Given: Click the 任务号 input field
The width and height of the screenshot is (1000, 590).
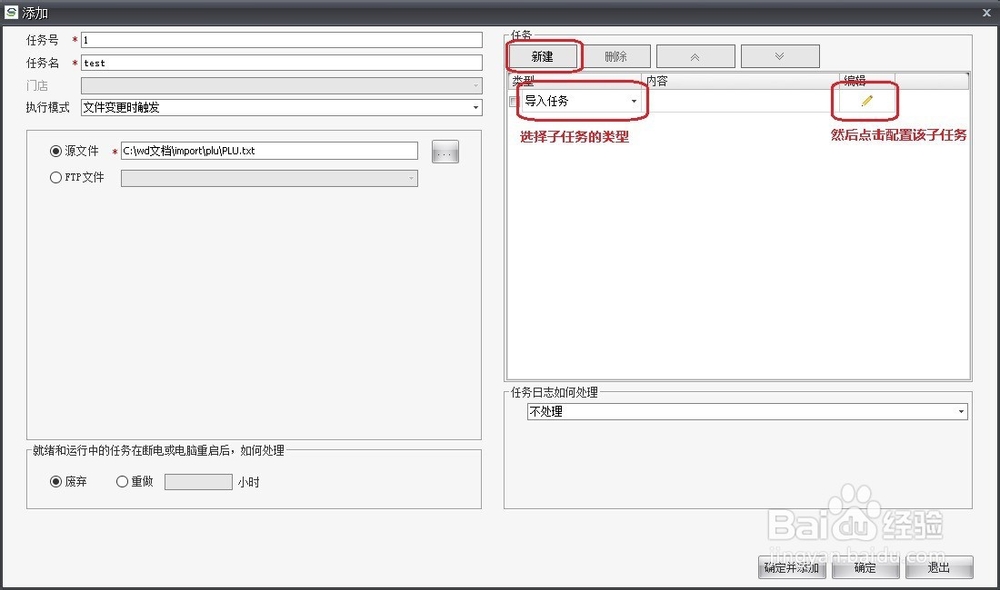Looking at the screenshot, I should (281, 40).
